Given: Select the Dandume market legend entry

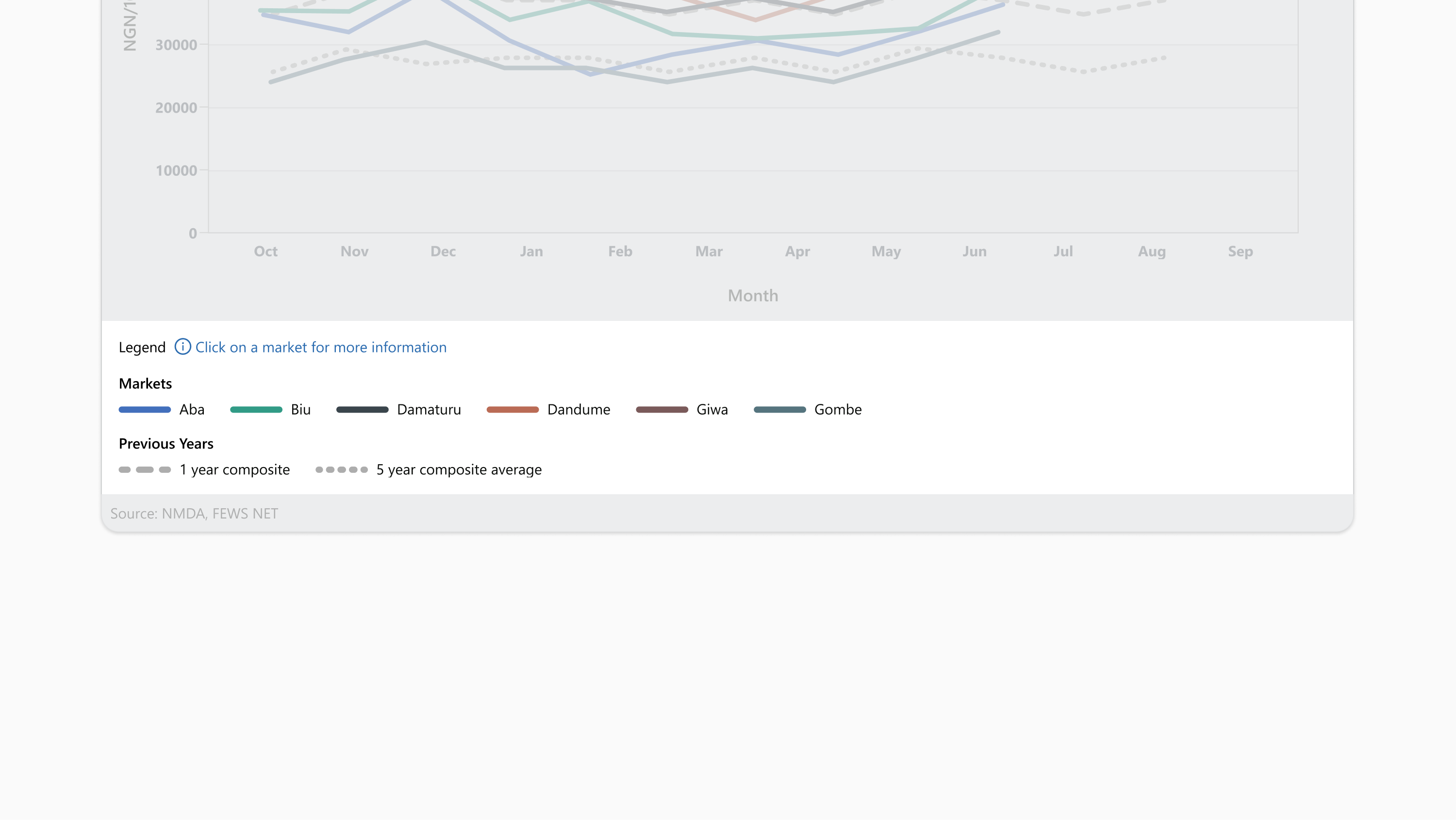Looking at the screenshot, I should pyautogui.click(x=579, y=409).
